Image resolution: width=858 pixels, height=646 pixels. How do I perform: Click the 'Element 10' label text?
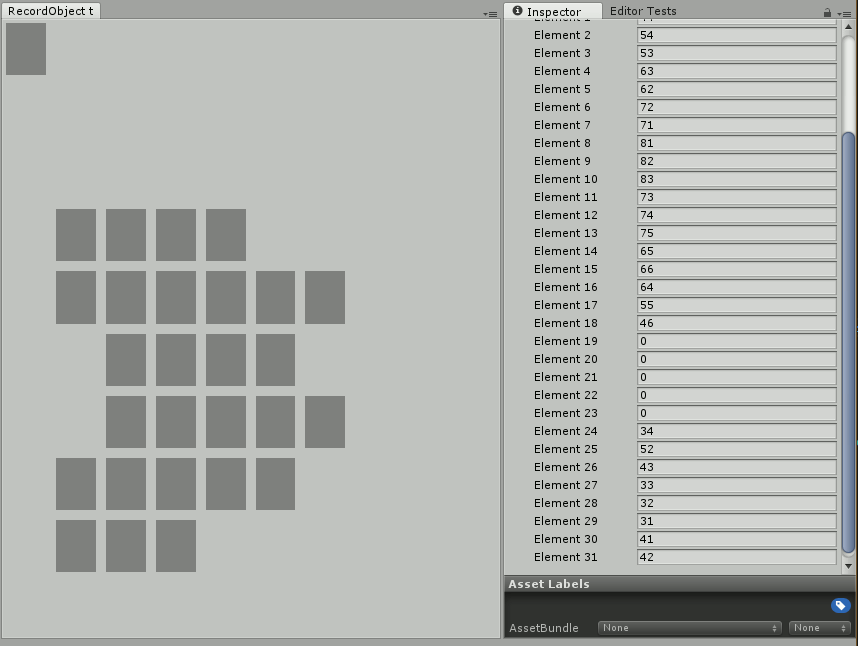565,179
